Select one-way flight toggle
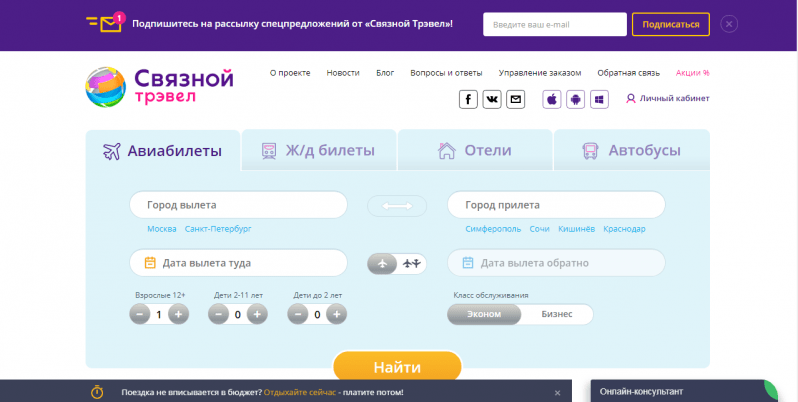Screen dimensions: 798x402 382,264
